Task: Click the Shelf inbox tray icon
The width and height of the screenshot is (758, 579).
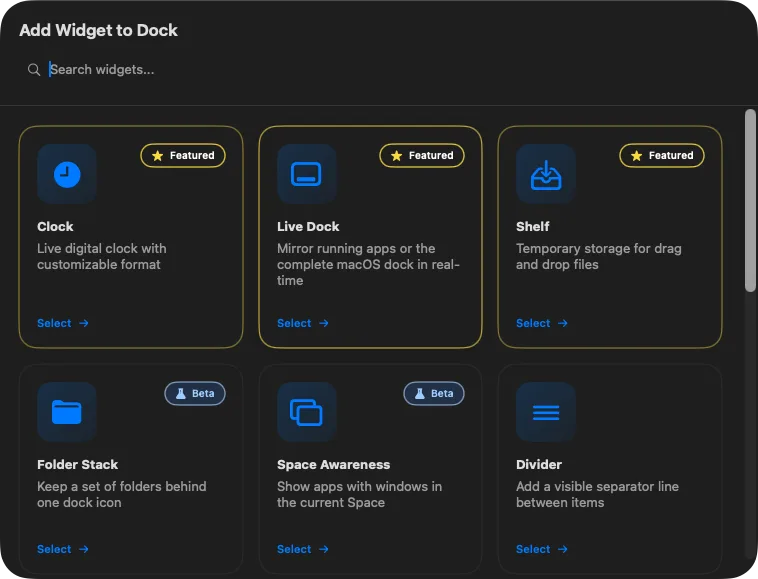Action: (546, 174)
